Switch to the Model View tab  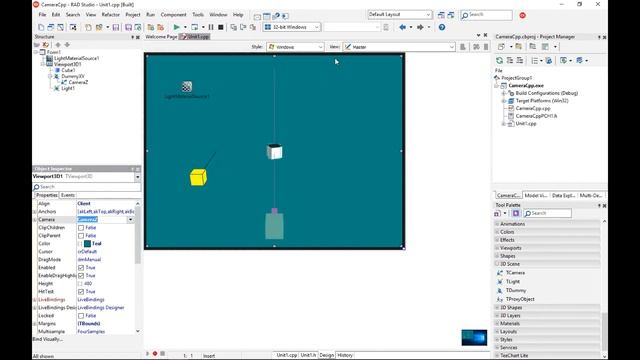[536, 196]
